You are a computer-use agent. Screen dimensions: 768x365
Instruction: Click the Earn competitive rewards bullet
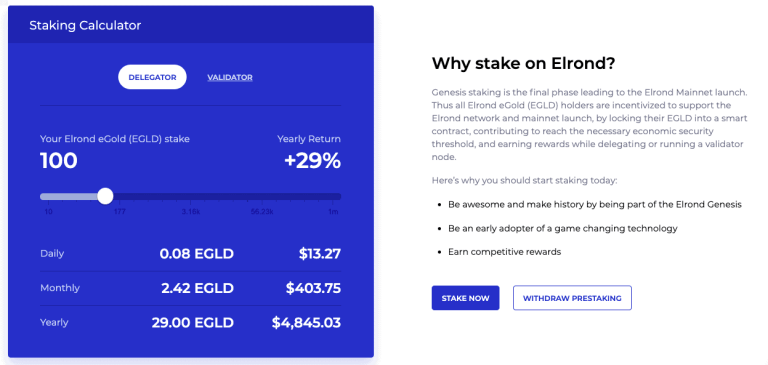504,252
